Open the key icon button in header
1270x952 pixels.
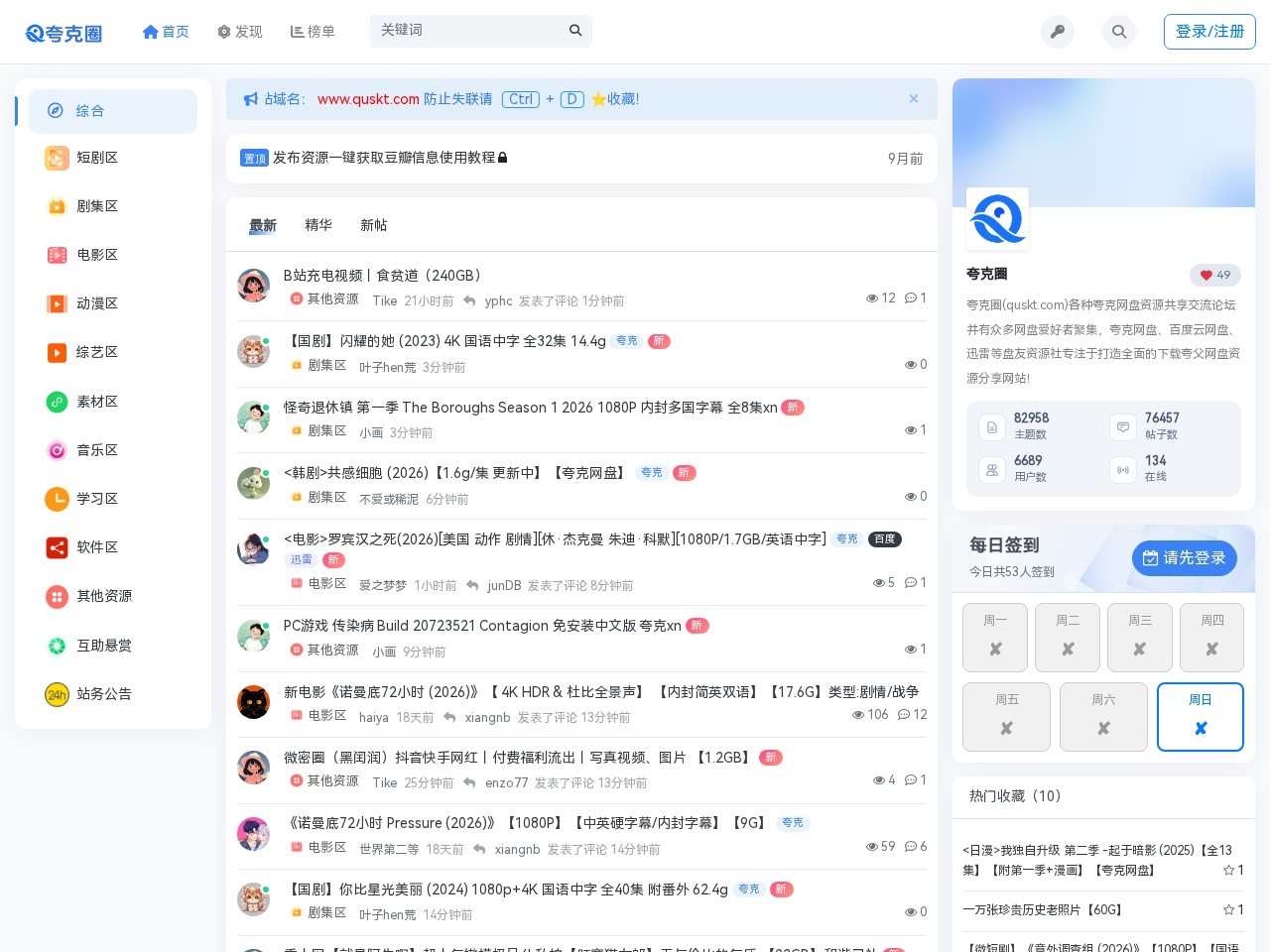1058,32
